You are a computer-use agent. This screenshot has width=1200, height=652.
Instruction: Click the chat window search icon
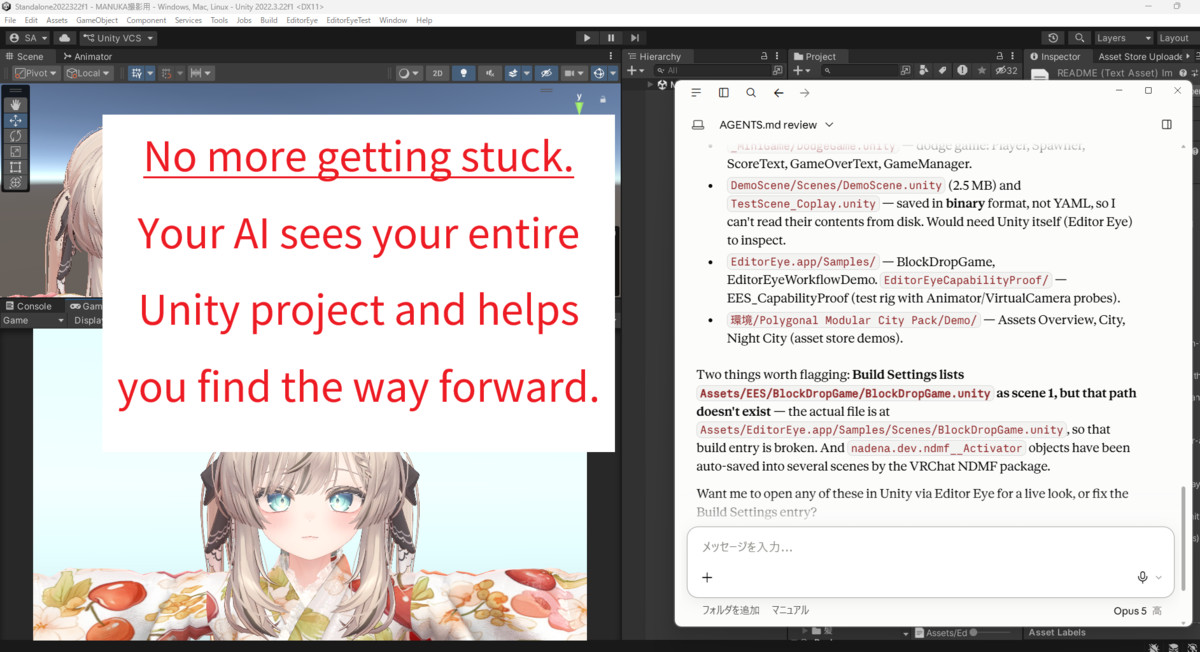tap(751, 93)
